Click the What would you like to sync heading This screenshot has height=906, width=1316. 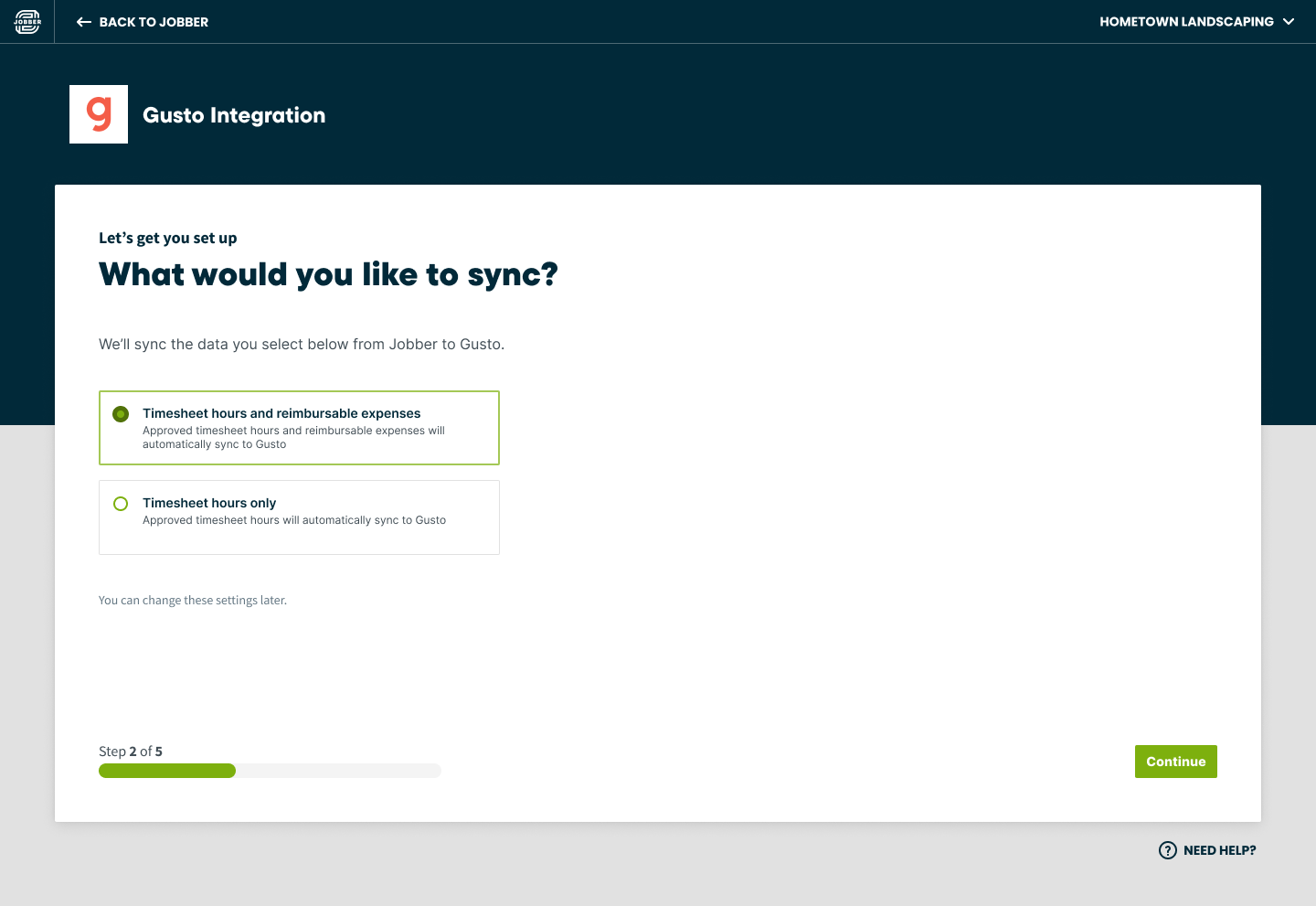(328, 274)
